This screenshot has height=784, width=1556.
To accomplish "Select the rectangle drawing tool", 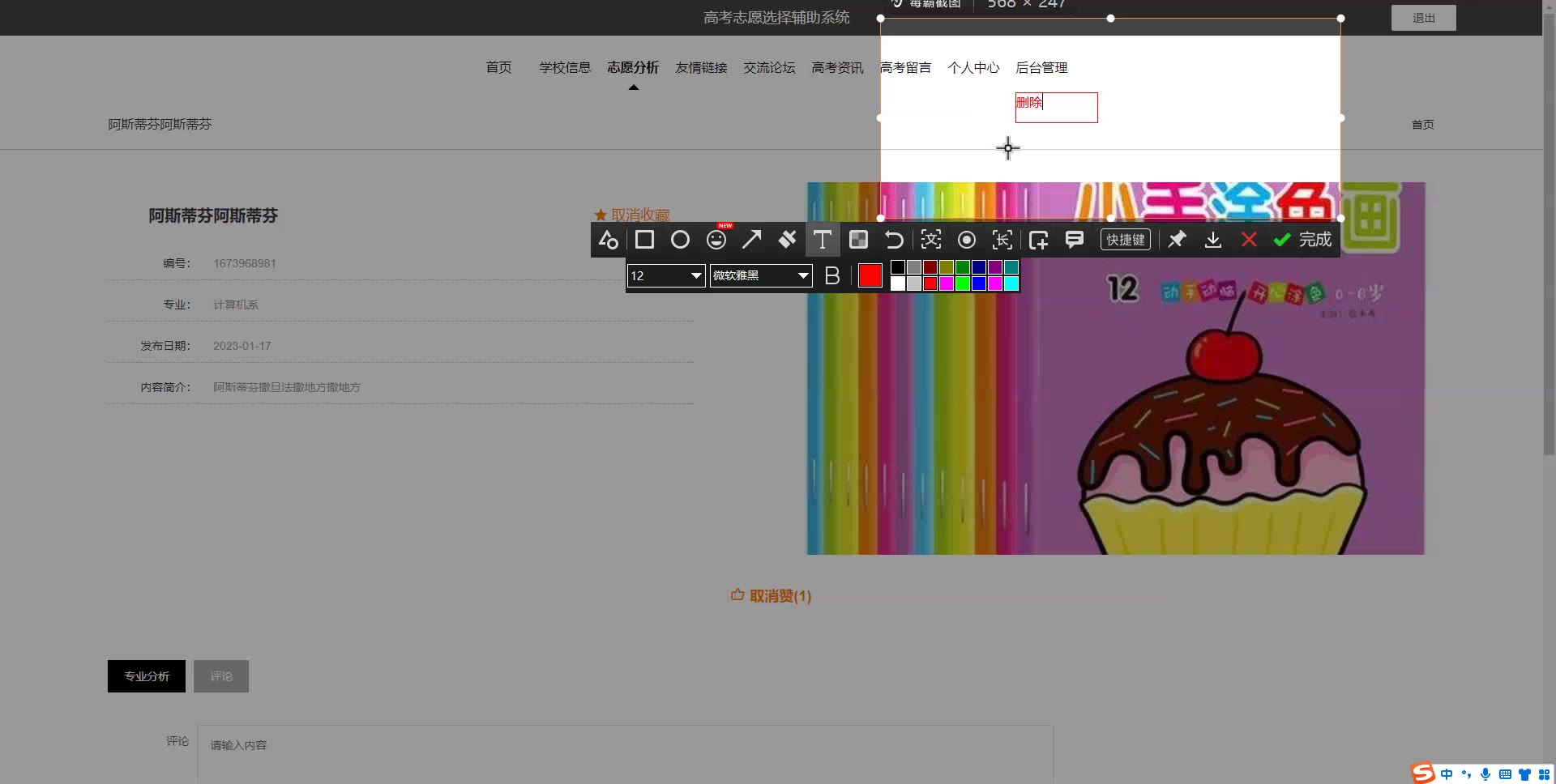I will tap(644, 240).
